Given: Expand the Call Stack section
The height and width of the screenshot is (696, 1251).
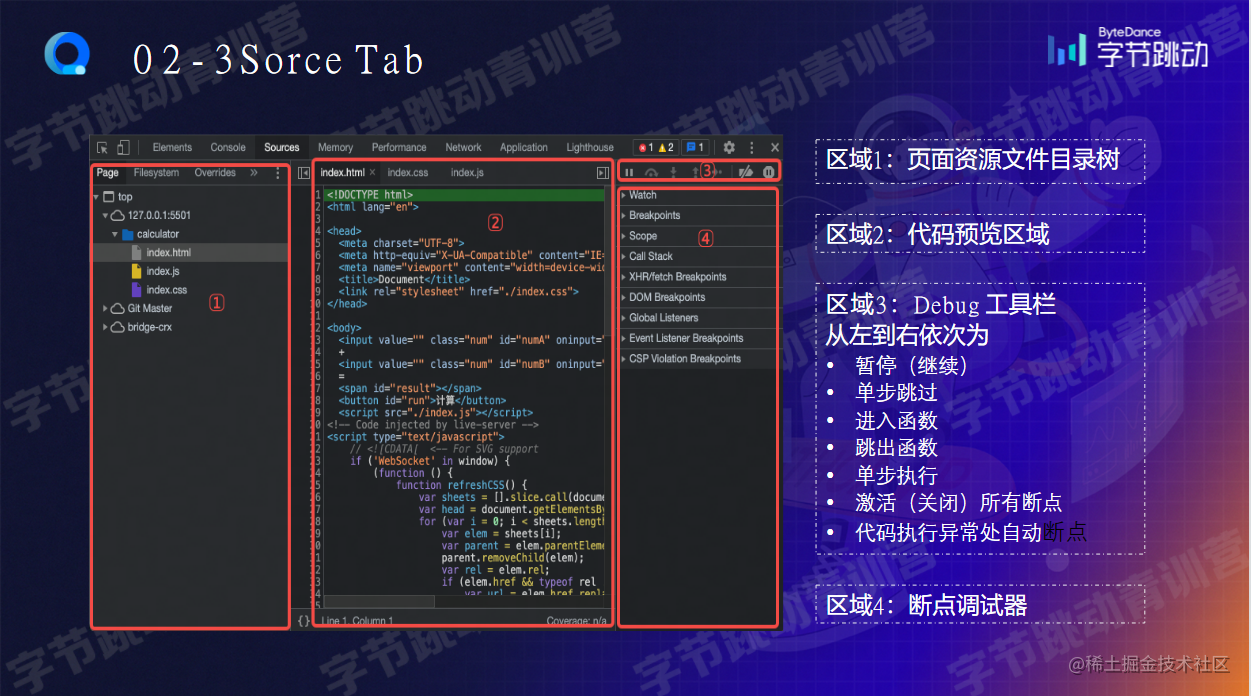Looking at the screenshot, I should click(x=698, y=256).
